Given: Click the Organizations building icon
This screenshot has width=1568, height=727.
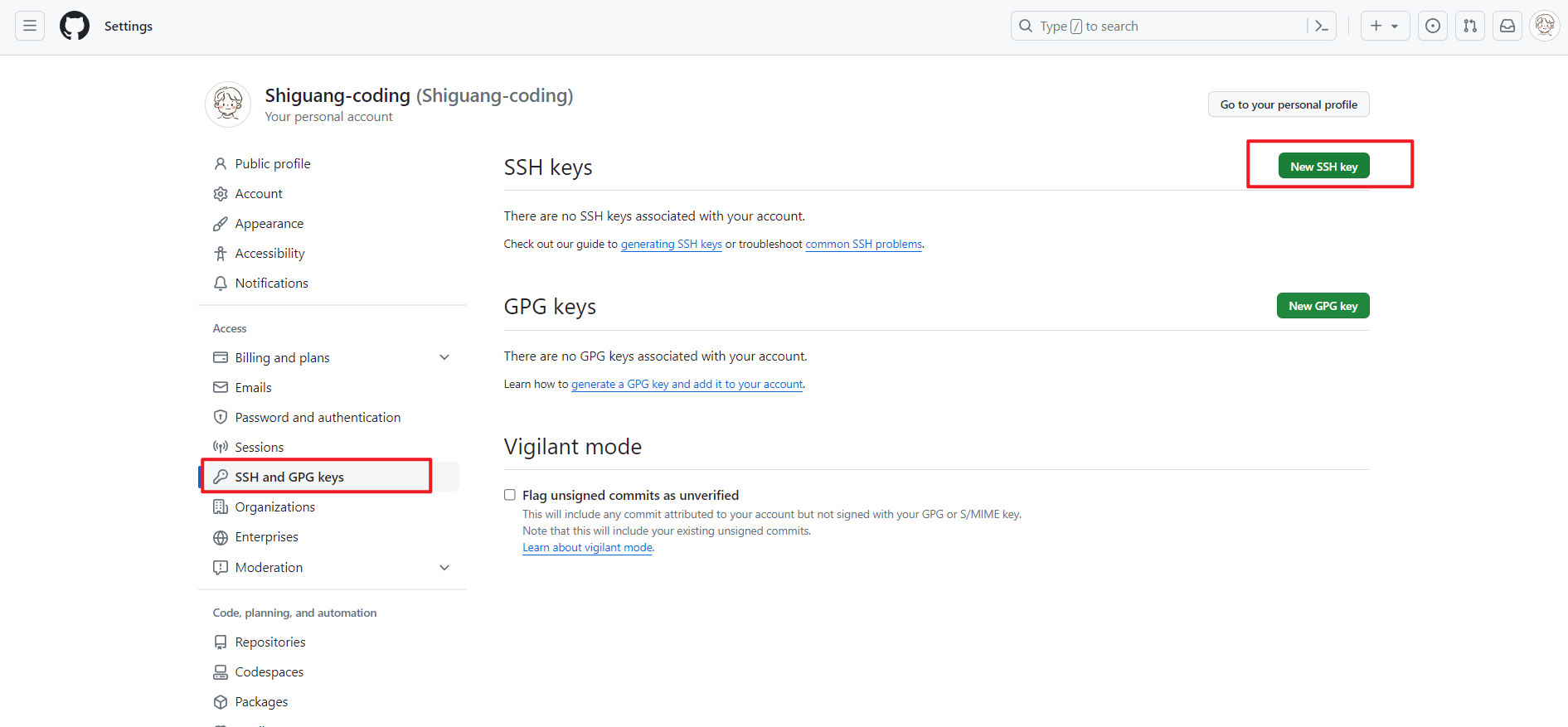Looking at the screenshot, I should point(221,506).
